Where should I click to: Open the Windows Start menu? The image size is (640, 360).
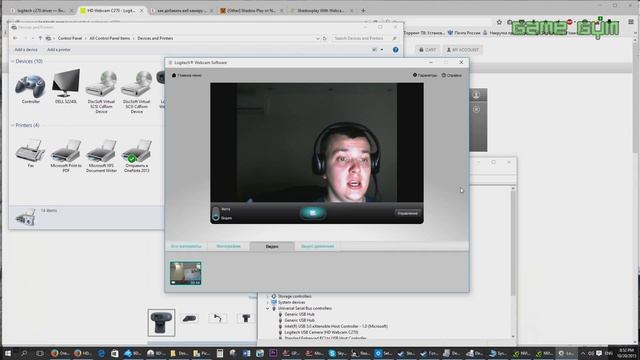[8, 353]
